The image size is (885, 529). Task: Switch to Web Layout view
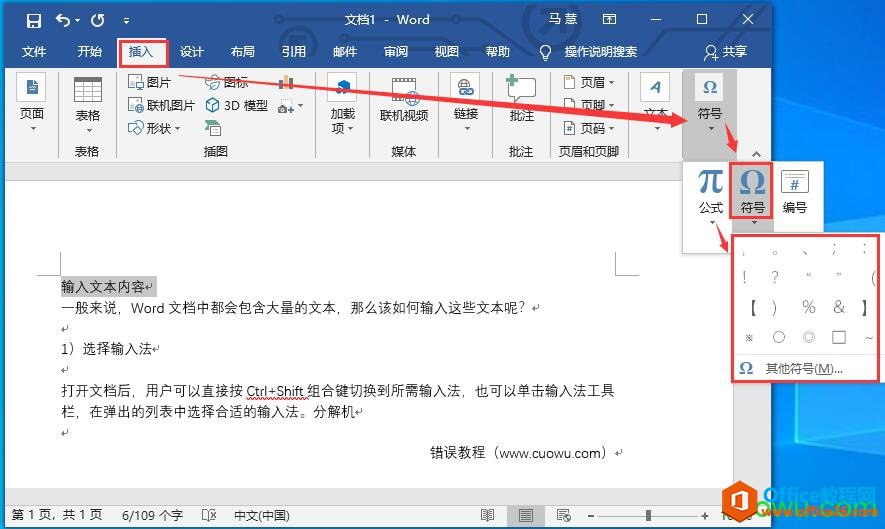[563, 515]
